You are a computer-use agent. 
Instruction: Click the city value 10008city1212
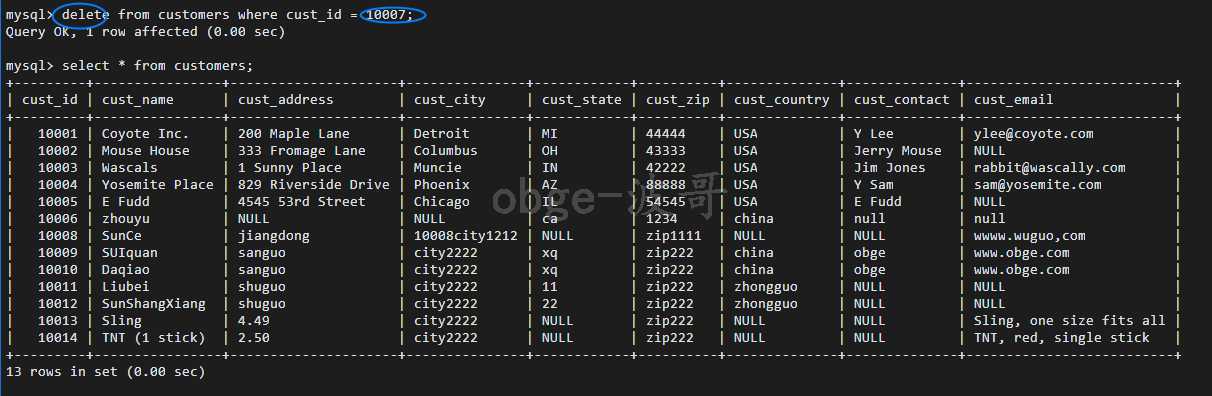point(466,236)
